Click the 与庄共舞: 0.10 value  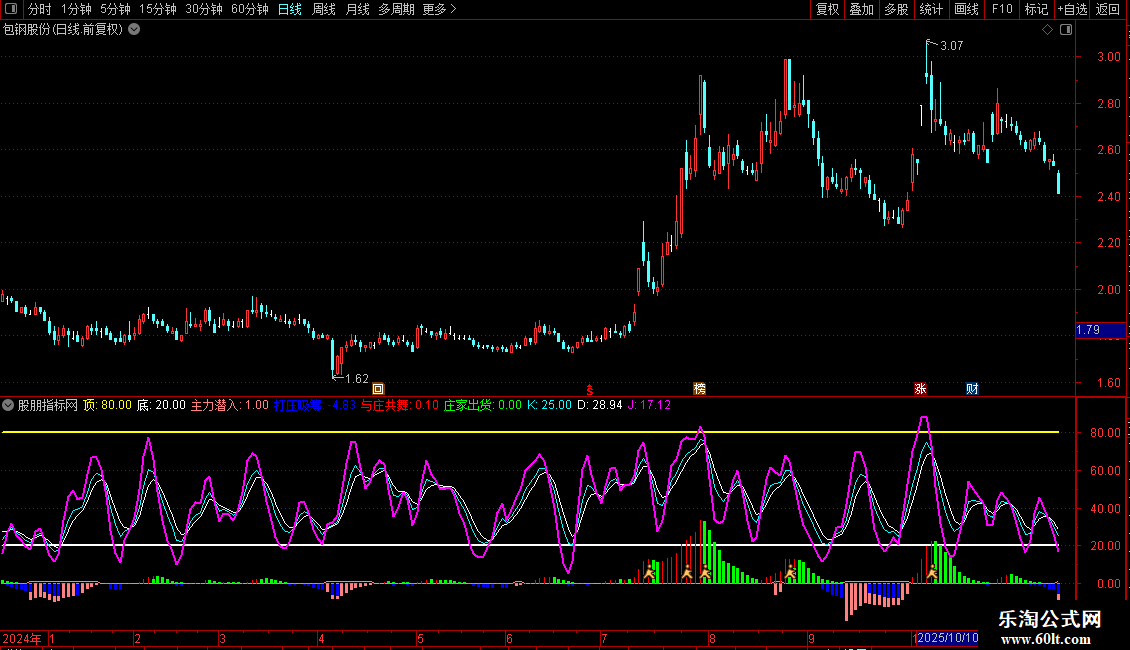[399, 405]
